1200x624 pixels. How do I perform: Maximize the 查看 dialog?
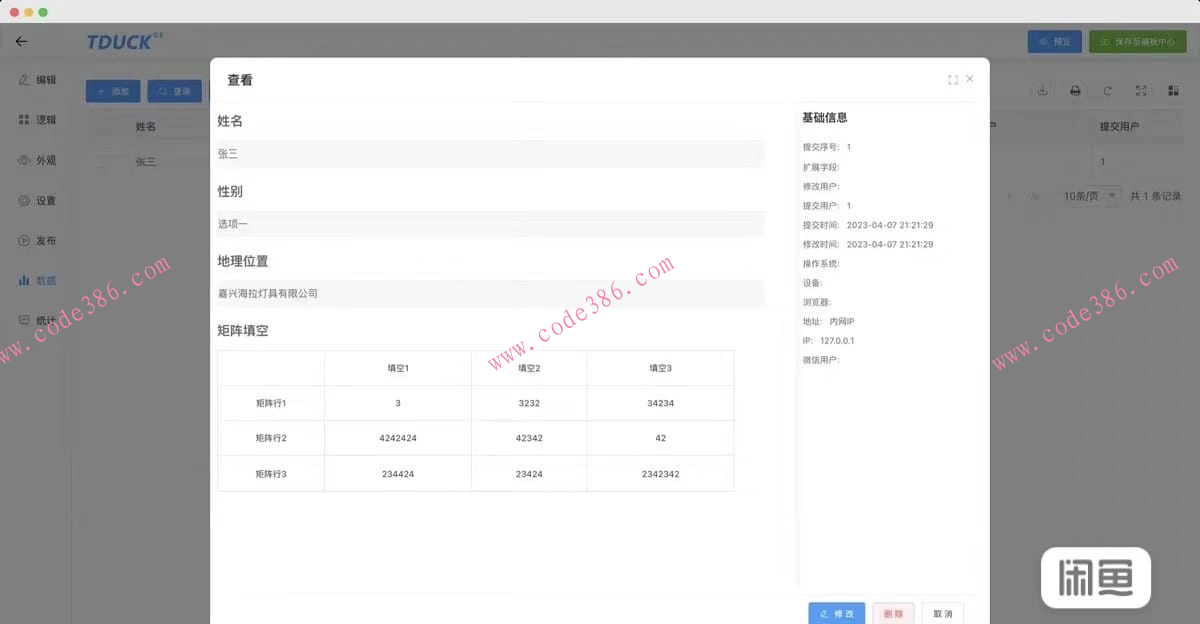(953, 80)
